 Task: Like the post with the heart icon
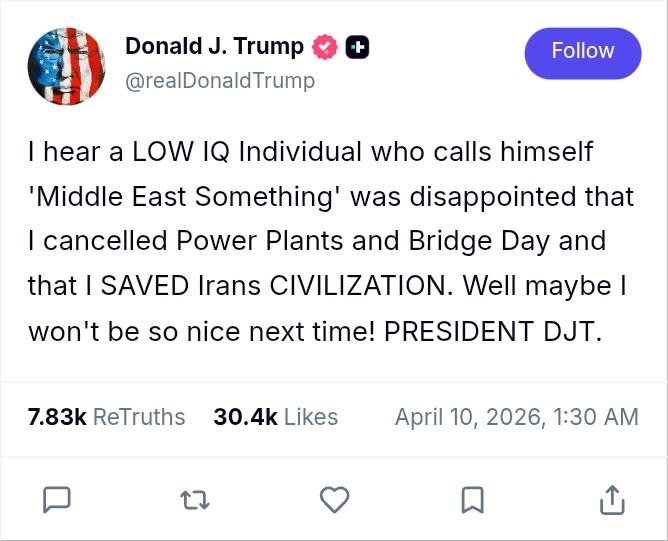click(334, 499)
